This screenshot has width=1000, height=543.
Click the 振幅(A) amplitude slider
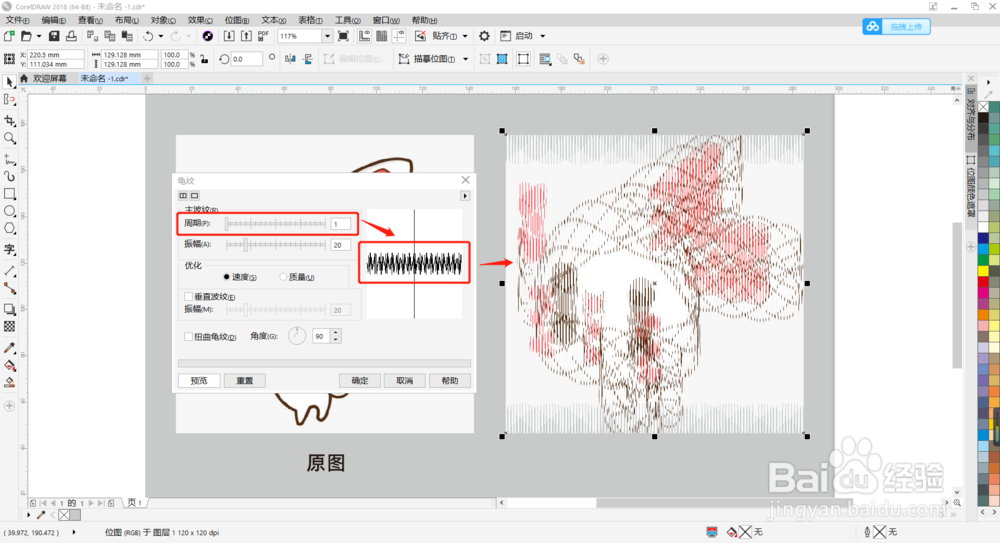[276, 244]
